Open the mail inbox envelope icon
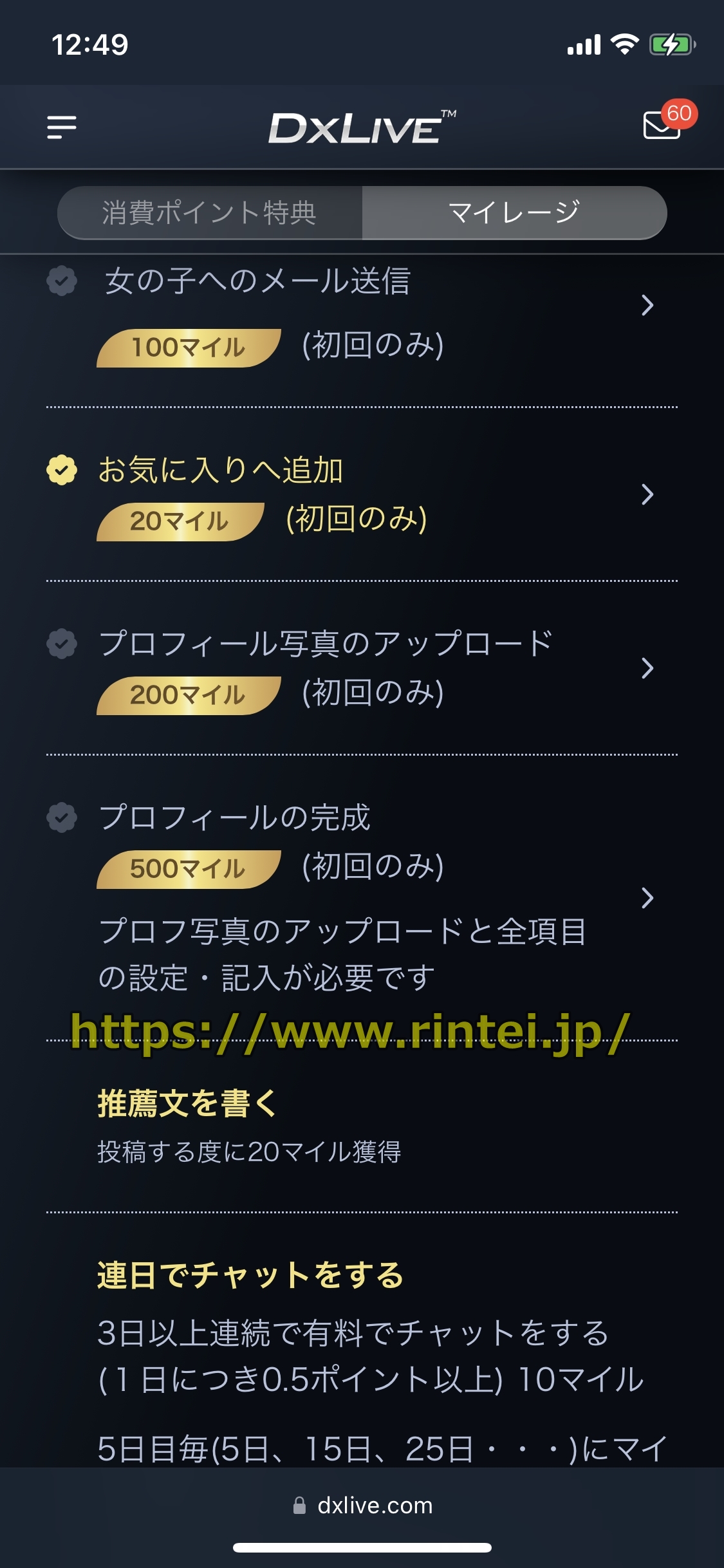Viewport: 724px width, 1568px height. click(660, 126)
